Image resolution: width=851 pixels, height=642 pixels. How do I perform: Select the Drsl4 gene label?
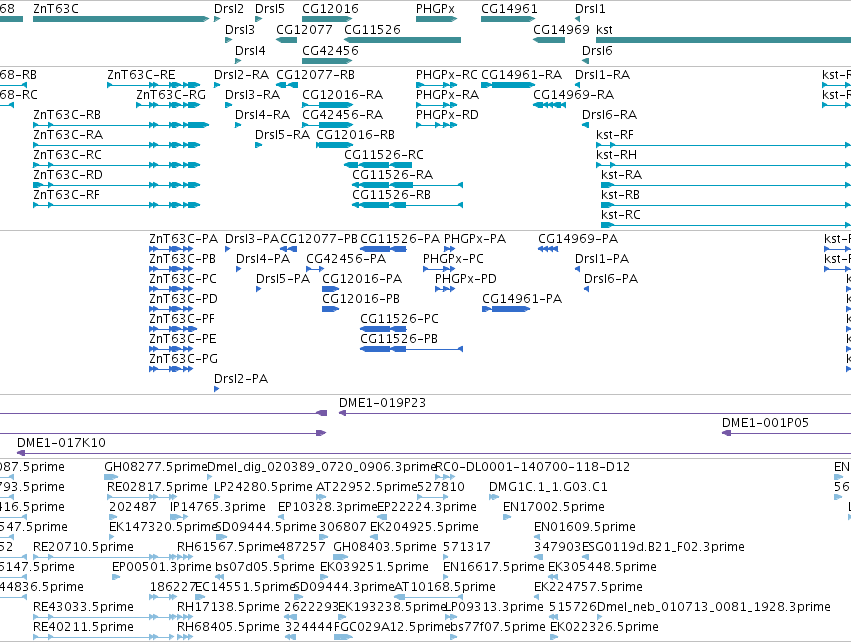pyautogui.click(x=250, y=50)
